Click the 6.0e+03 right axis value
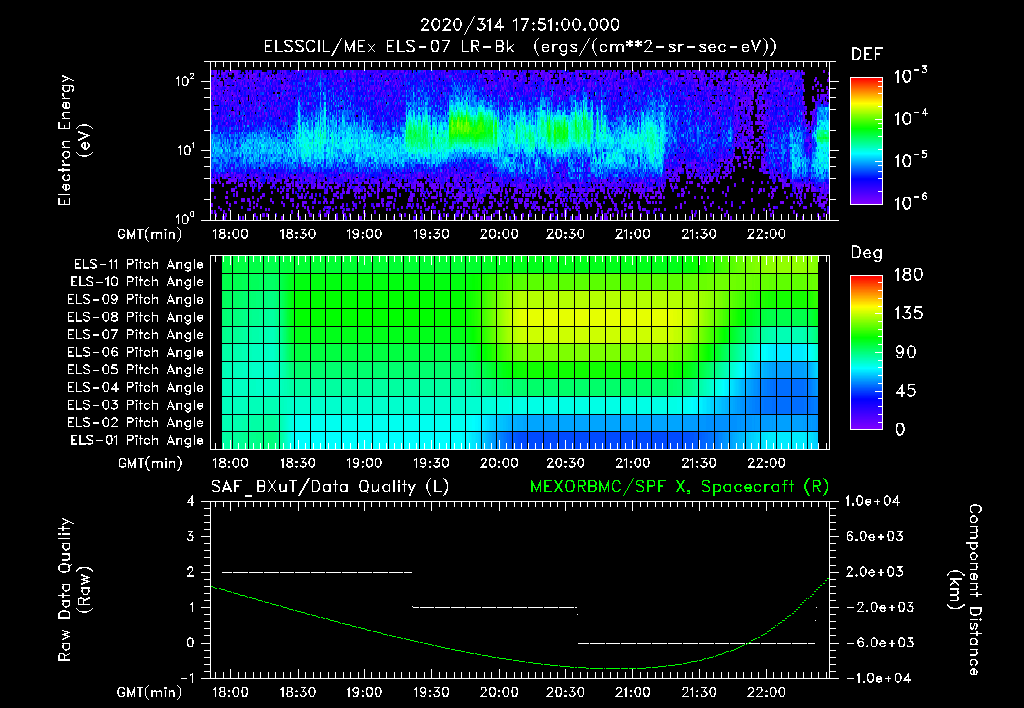This screenshot has height=708, width=1024. pyautogui.click(x=874, y=536)
